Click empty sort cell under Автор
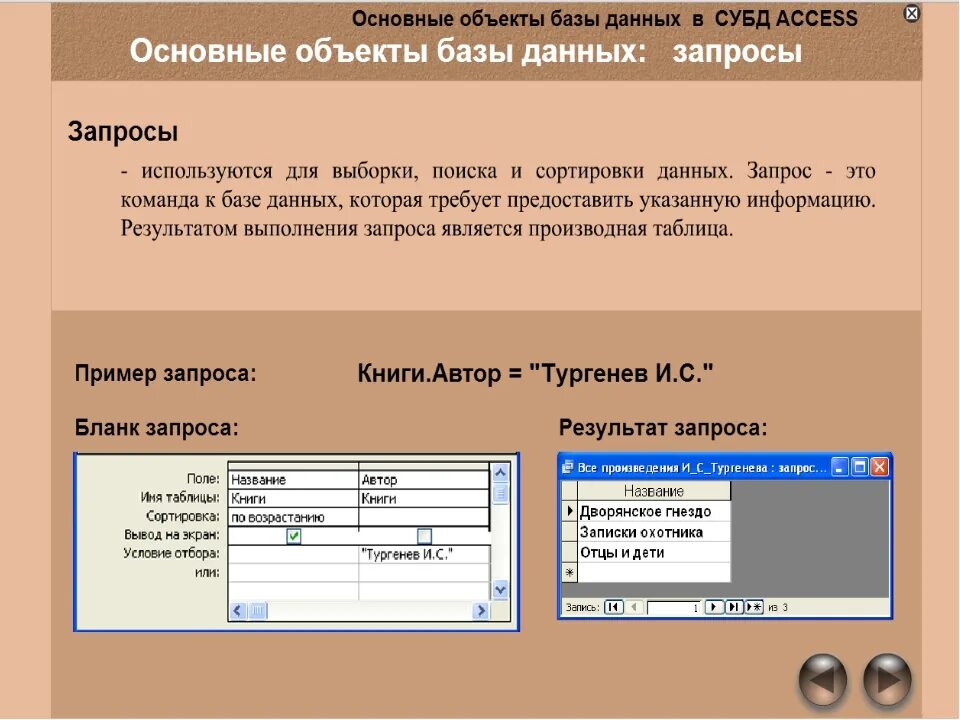Image resolution: width=960 pixels, height=720 pixels. click(x=424, y=517)
